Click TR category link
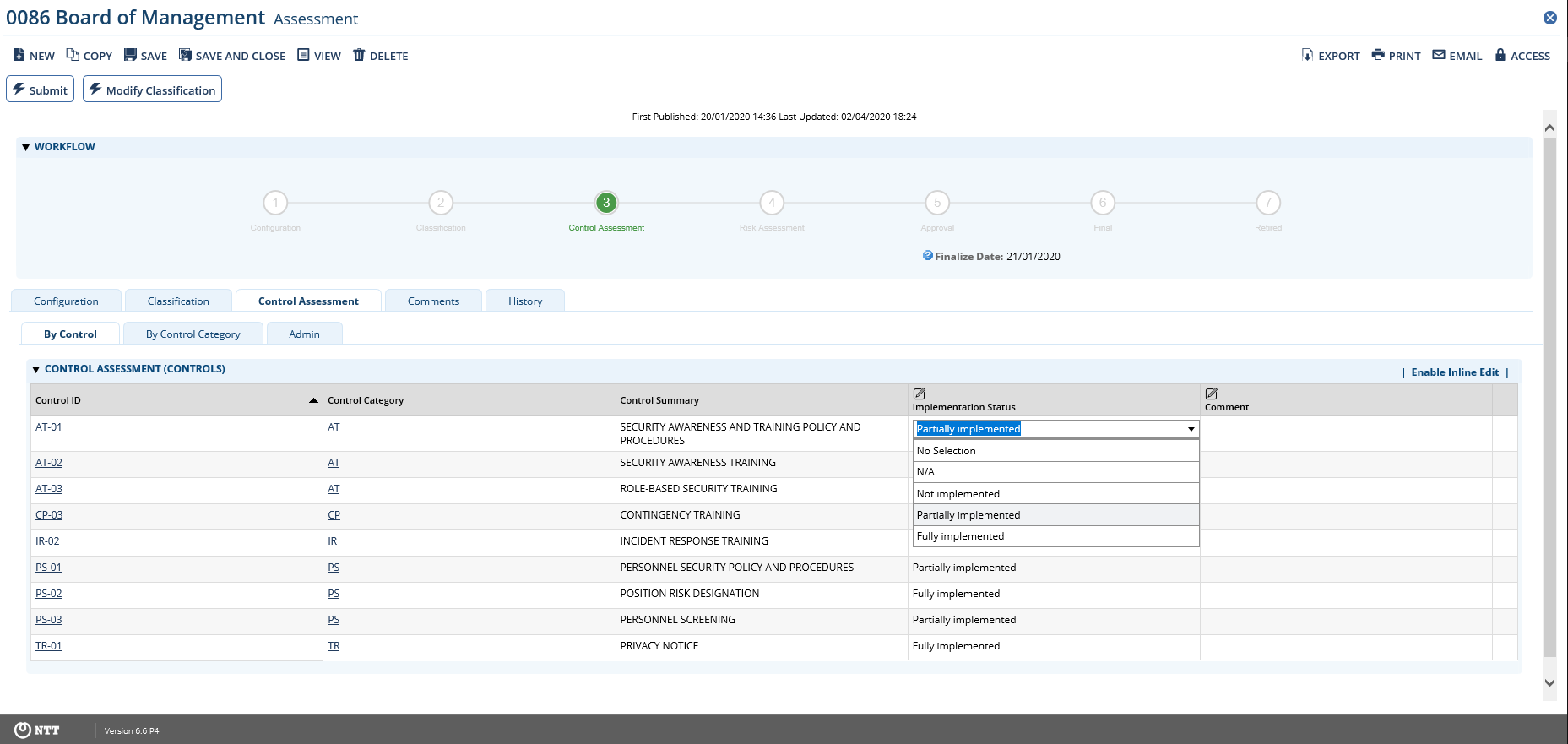The height and width of the screenshot is (744, 1568). click(334, 646)
